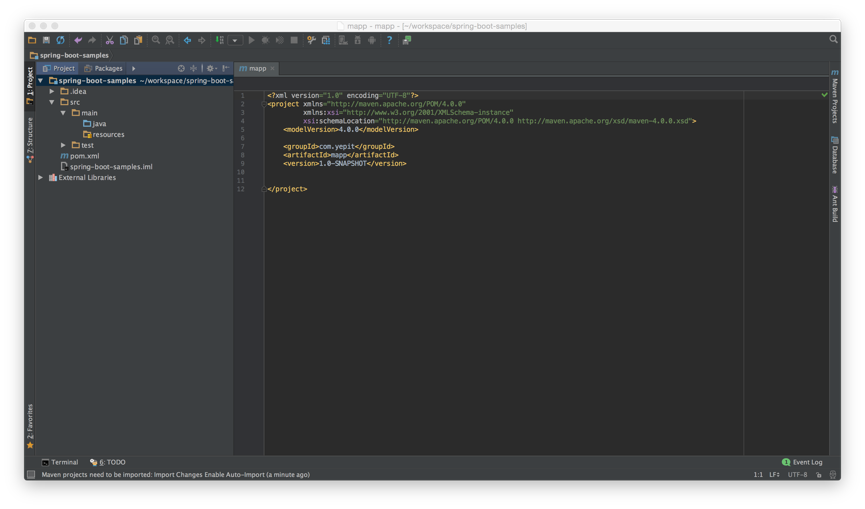Collapse the main folder

[63, 113]
